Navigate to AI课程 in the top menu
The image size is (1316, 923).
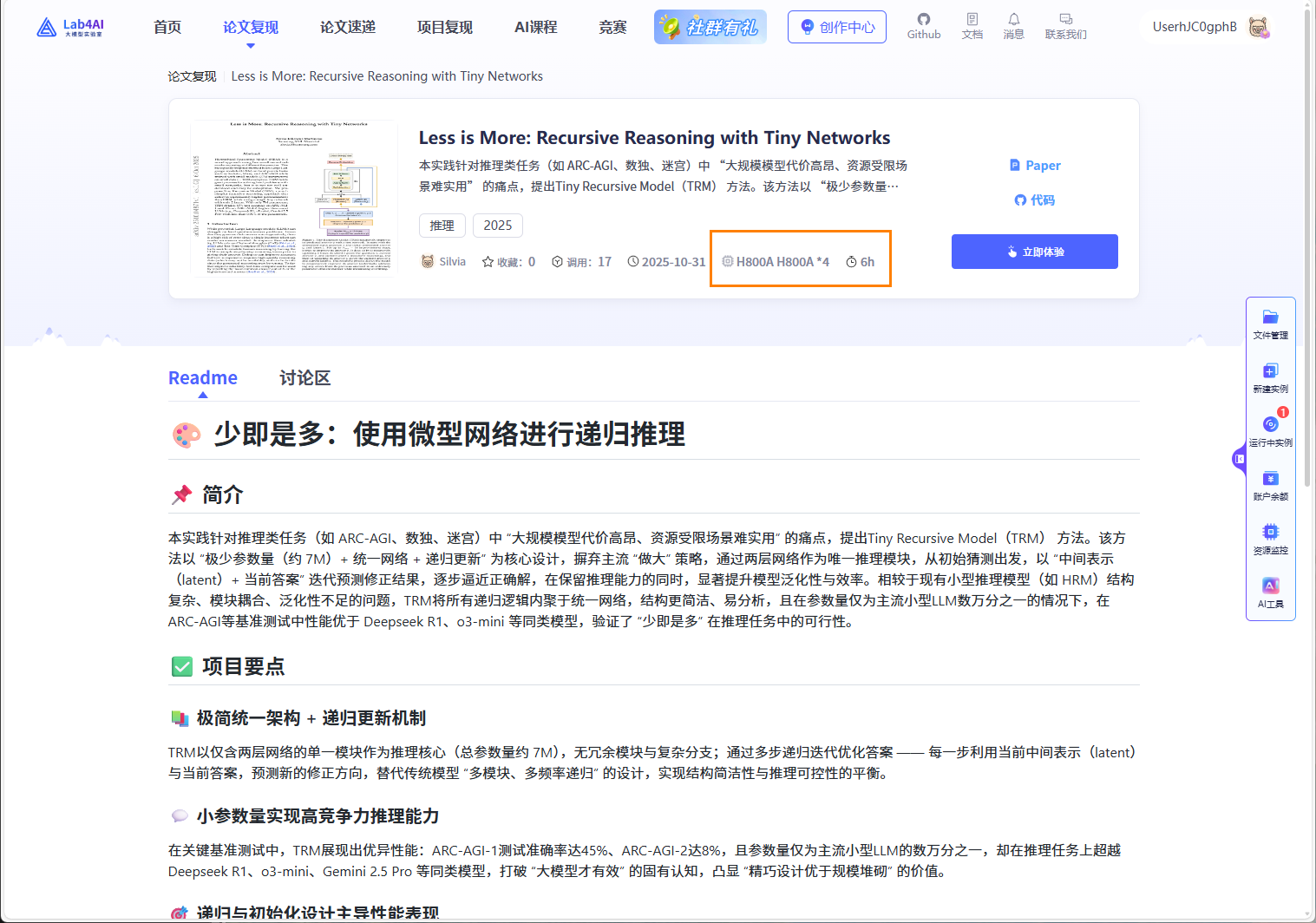pos(535,27)
